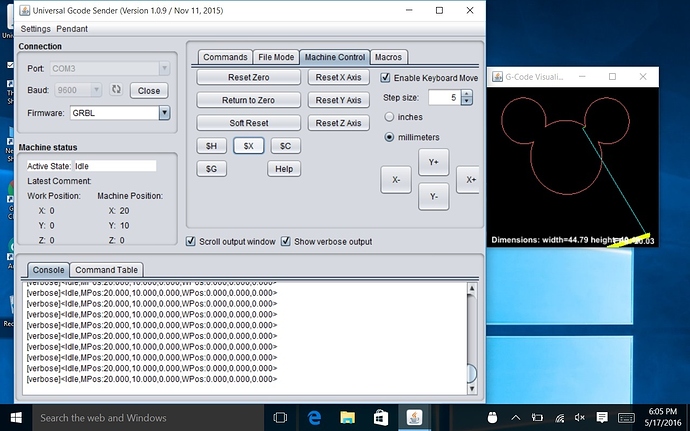Screen dimensions: 690x431
Task: Click the Java app icon in taskbar
Action: (414, 417)
